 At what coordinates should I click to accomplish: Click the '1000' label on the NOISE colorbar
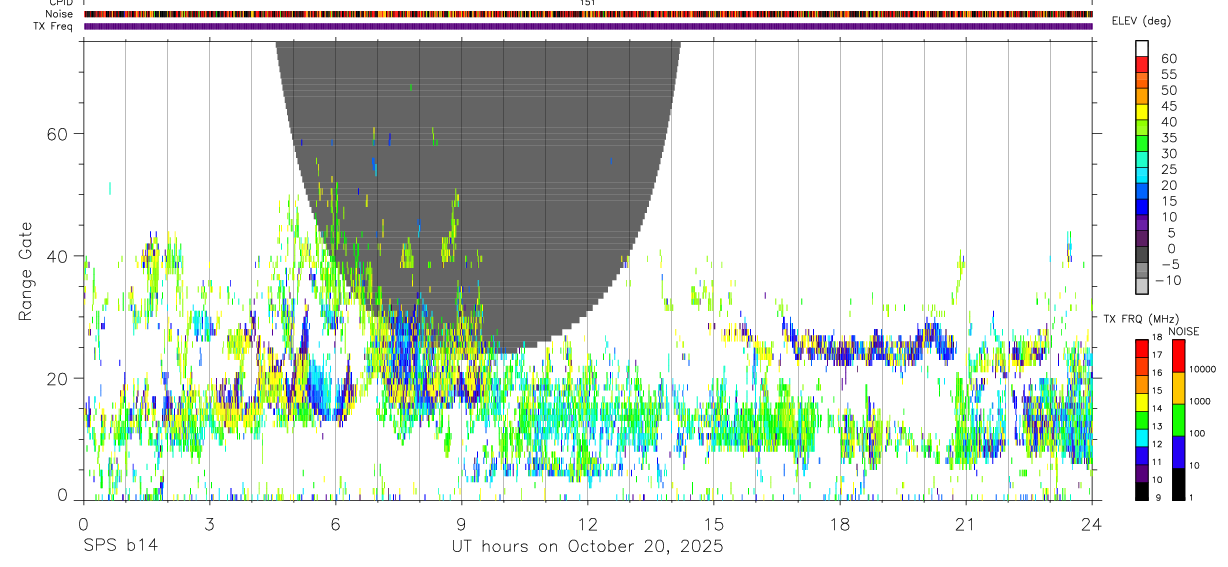point(1201,401)
